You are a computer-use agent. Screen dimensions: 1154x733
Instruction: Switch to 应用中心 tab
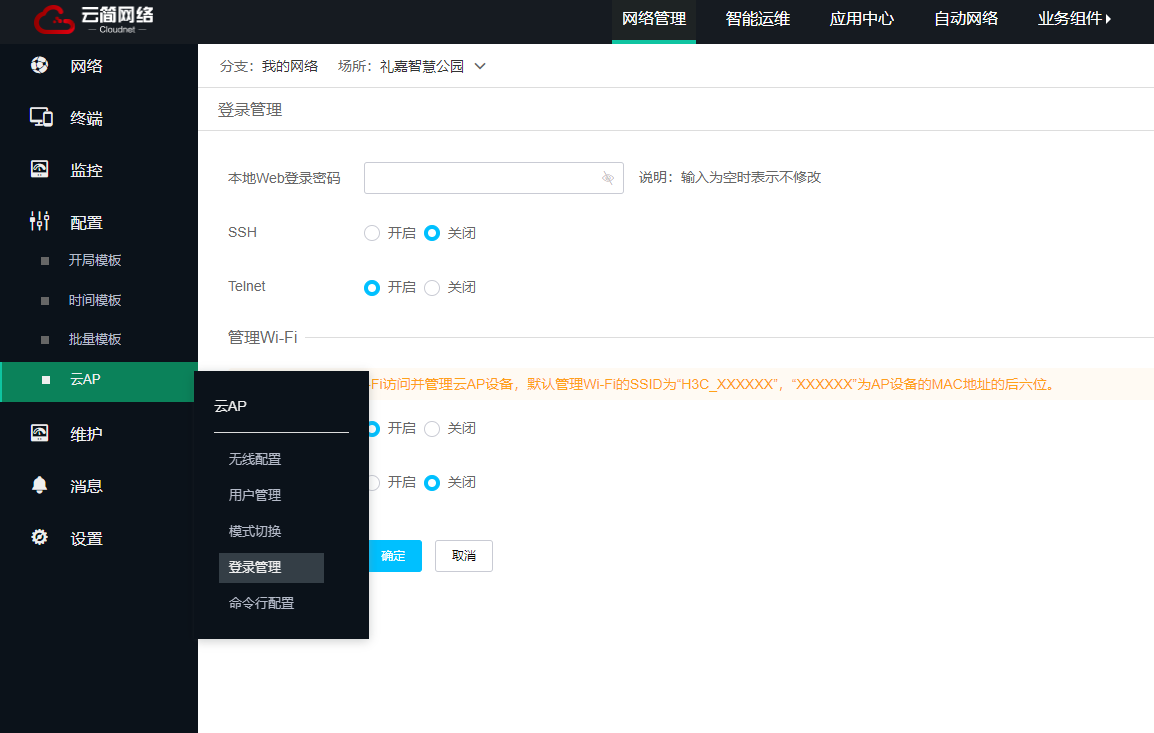(861, 19)
